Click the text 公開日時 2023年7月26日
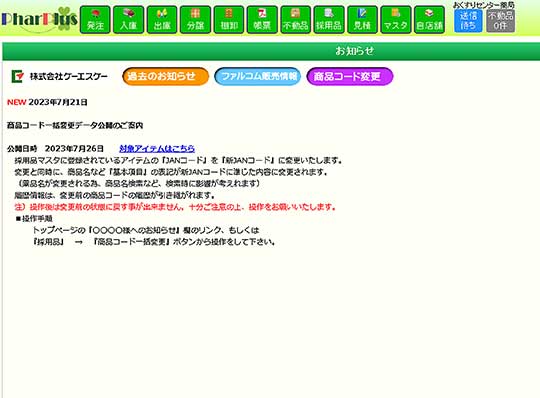The width and height of the screenshot is (540, 398). click(x=55, y=148)
